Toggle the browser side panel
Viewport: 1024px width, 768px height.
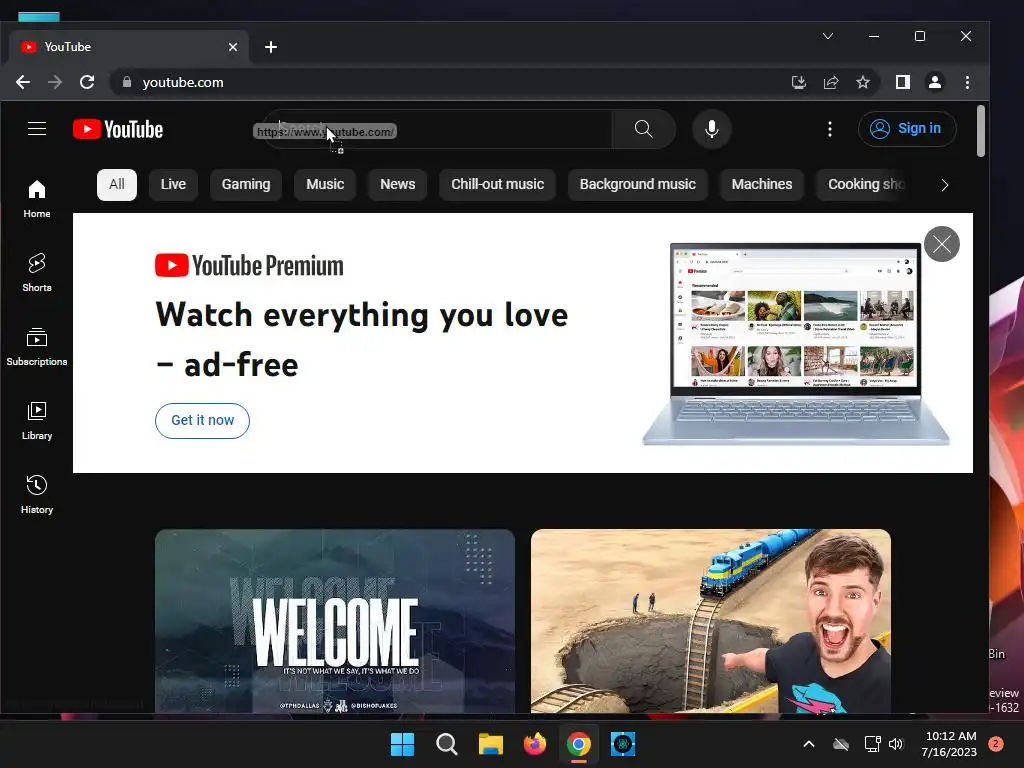903,82
